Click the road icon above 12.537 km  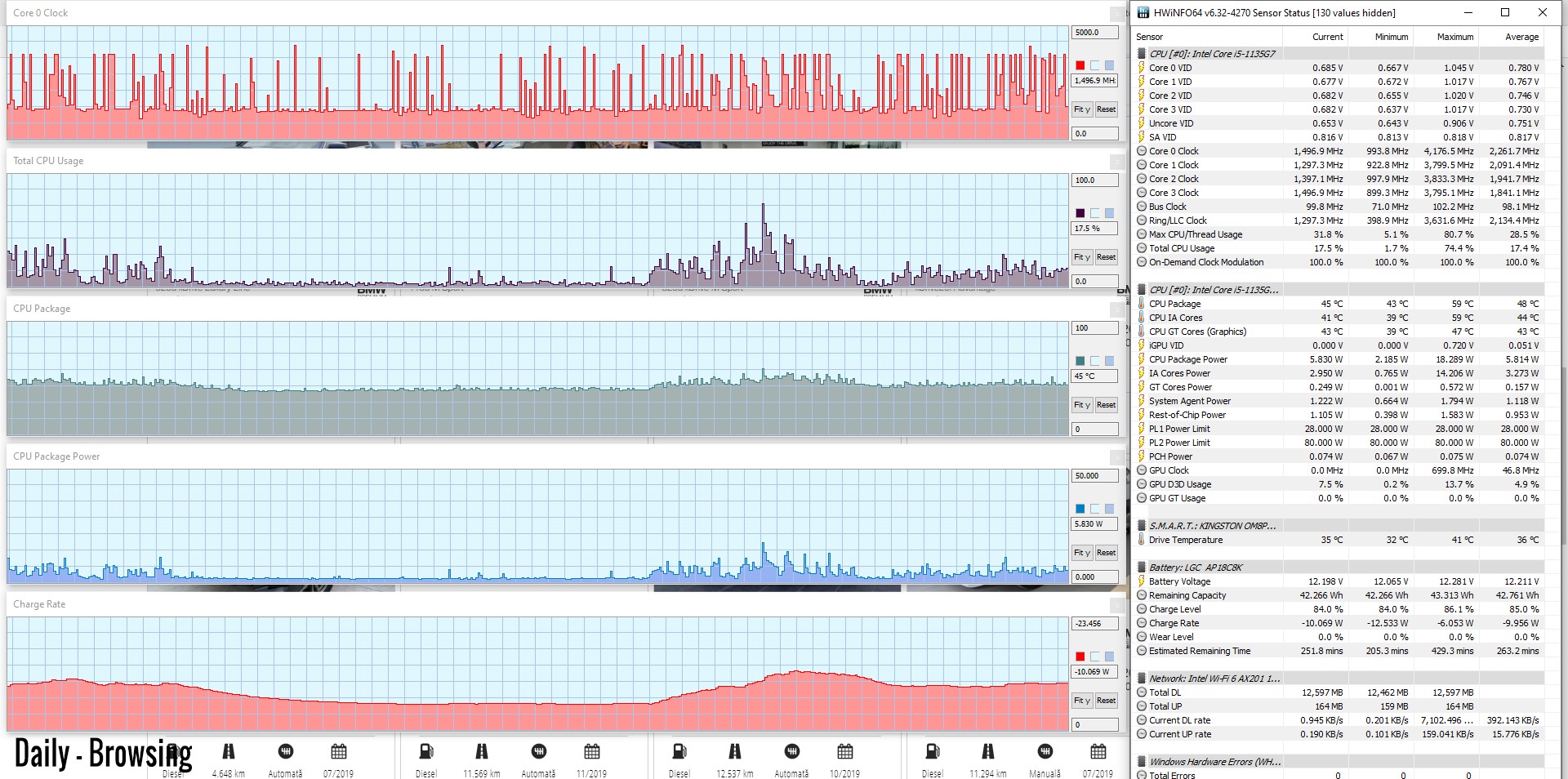(735, 751)
